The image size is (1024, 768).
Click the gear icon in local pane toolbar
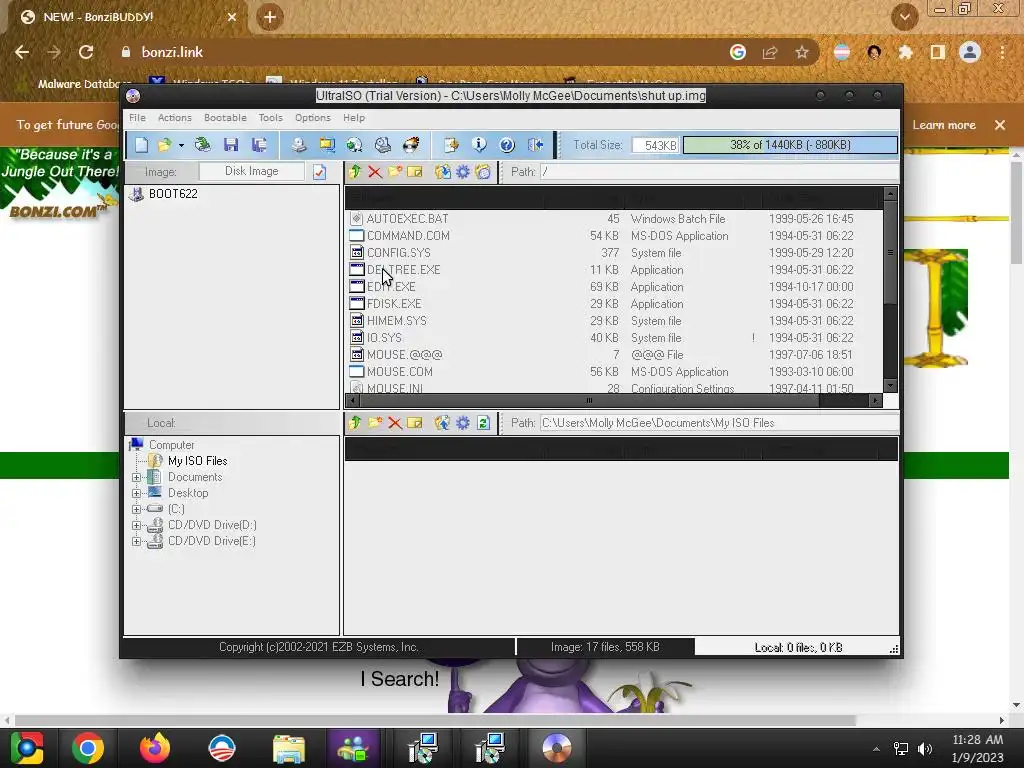click(x=463, y=423)
